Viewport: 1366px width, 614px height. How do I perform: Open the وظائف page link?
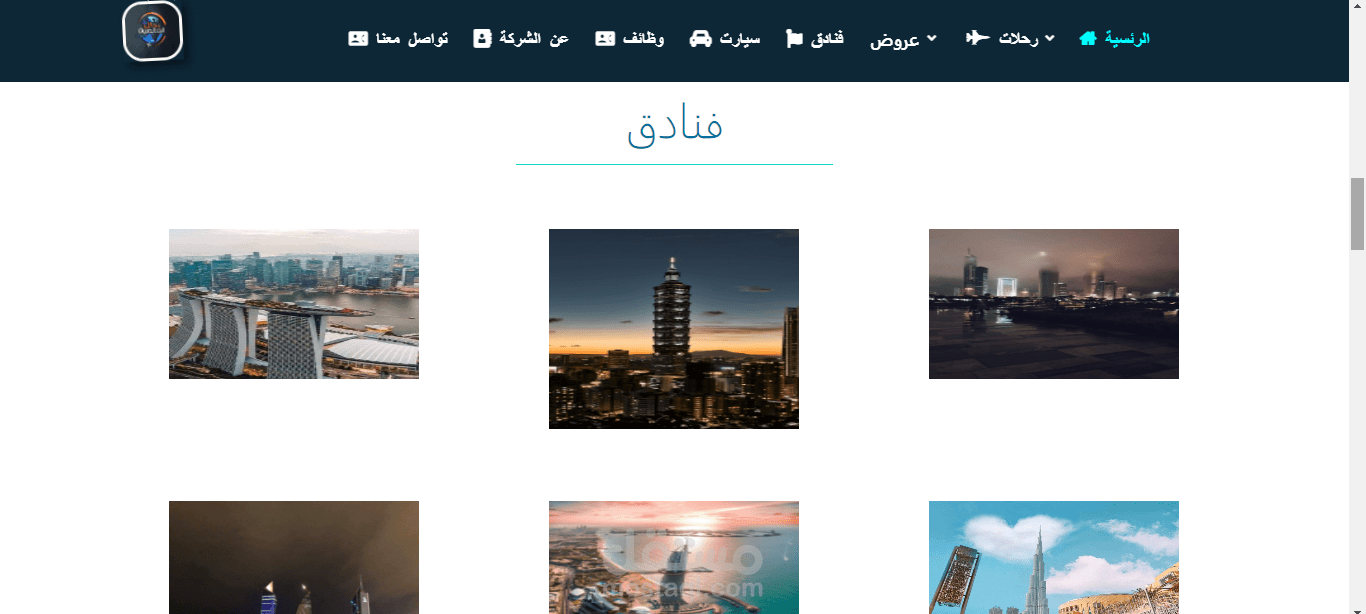[642, 38]
